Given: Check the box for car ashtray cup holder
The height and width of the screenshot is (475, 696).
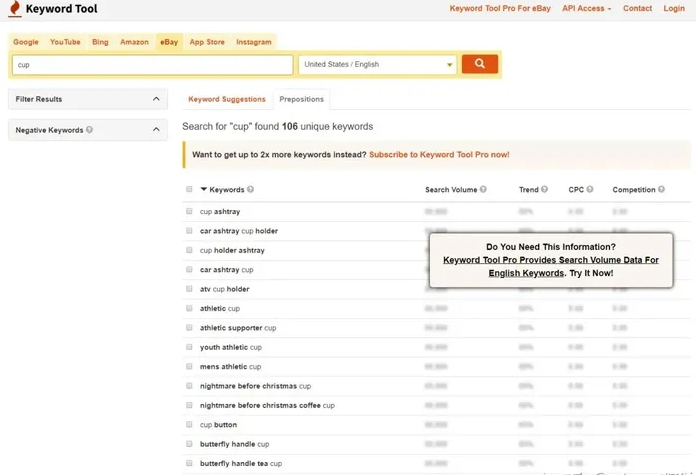Looking at the screenshot, I should click(189, 231).
